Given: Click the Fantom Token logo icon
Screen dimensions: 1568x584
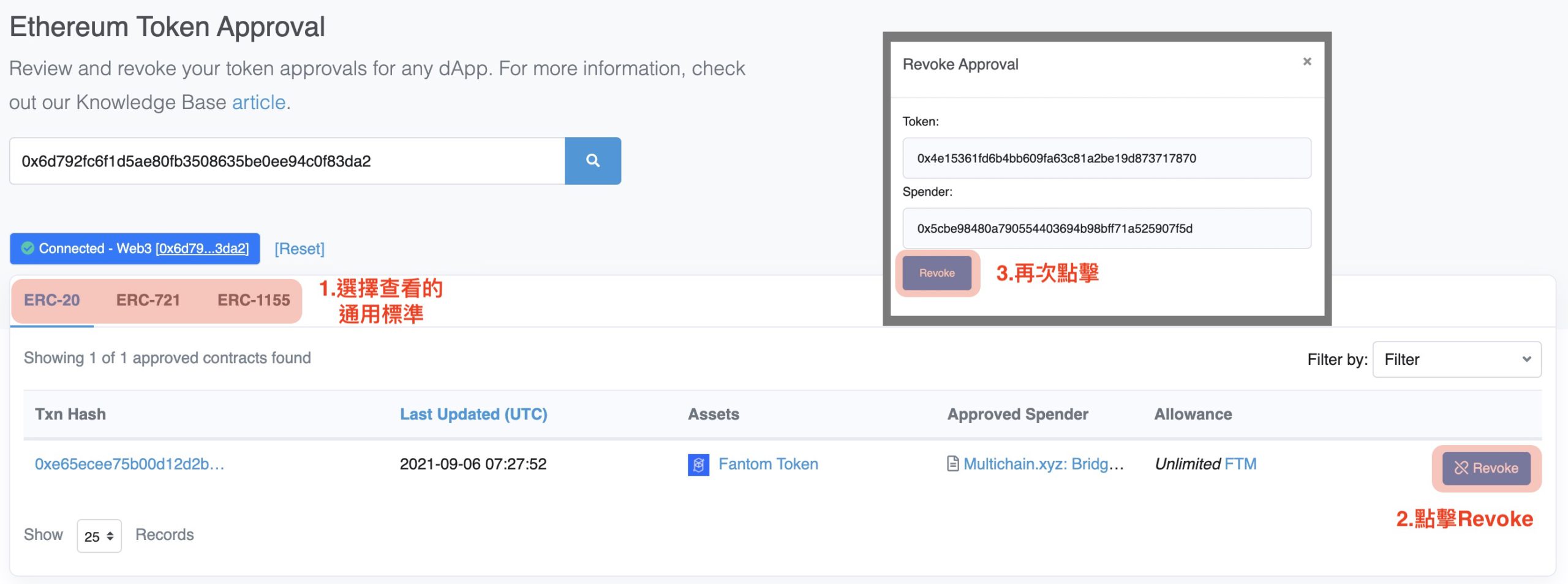Looking at the screenshot, I should pos(698,465).
